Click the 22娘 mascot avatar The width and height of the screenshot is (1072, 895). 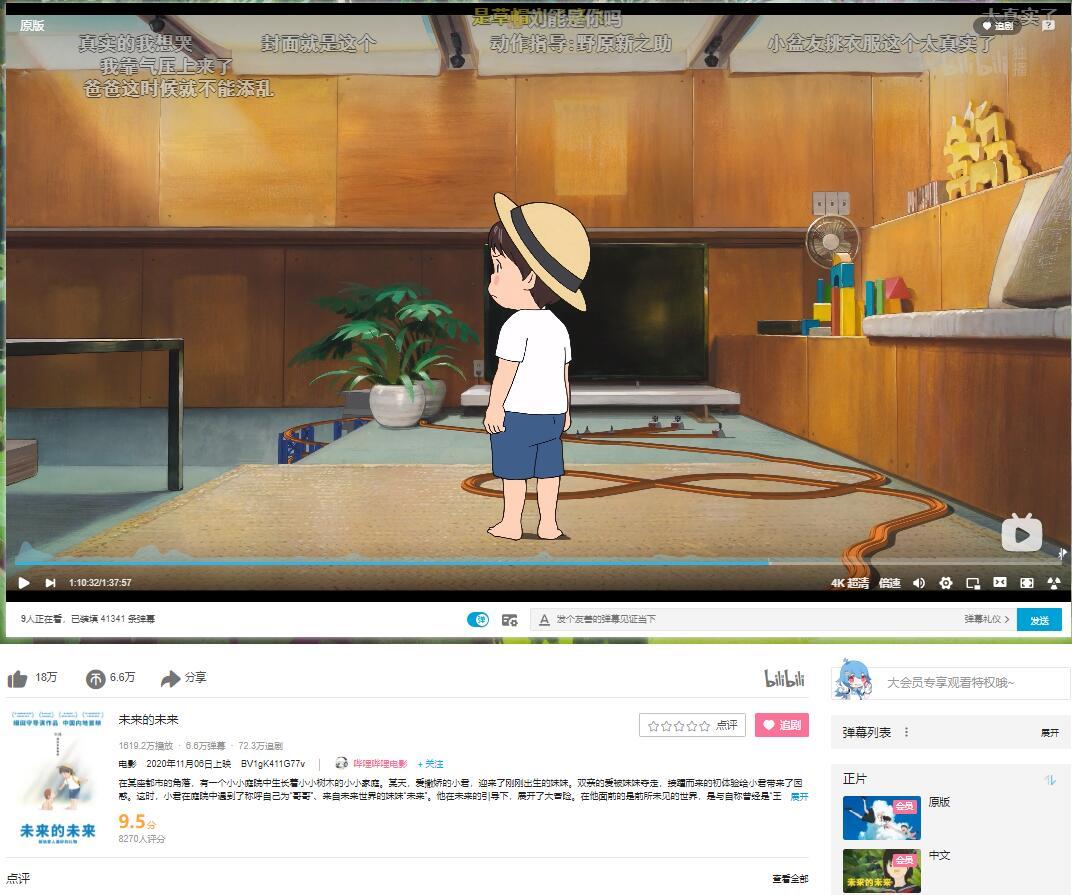click(853, 678)
